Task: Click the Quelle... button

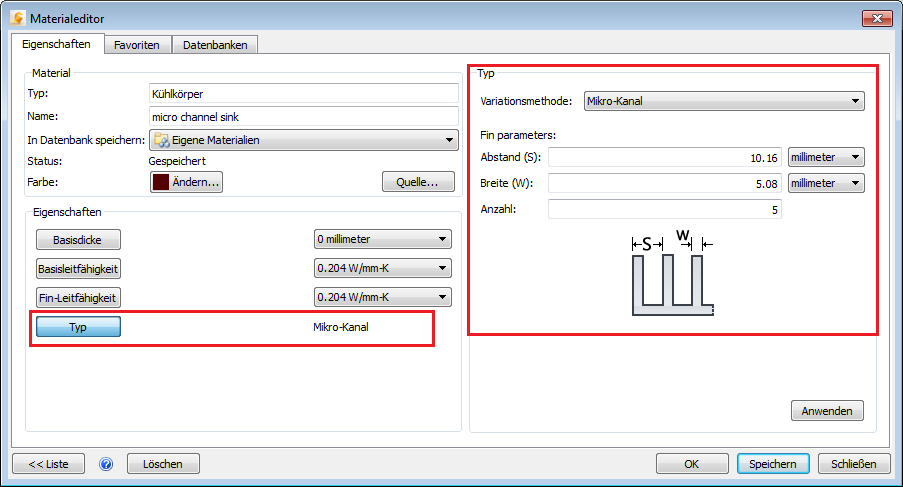Action: pyautogui.click(x=418, y=182)
